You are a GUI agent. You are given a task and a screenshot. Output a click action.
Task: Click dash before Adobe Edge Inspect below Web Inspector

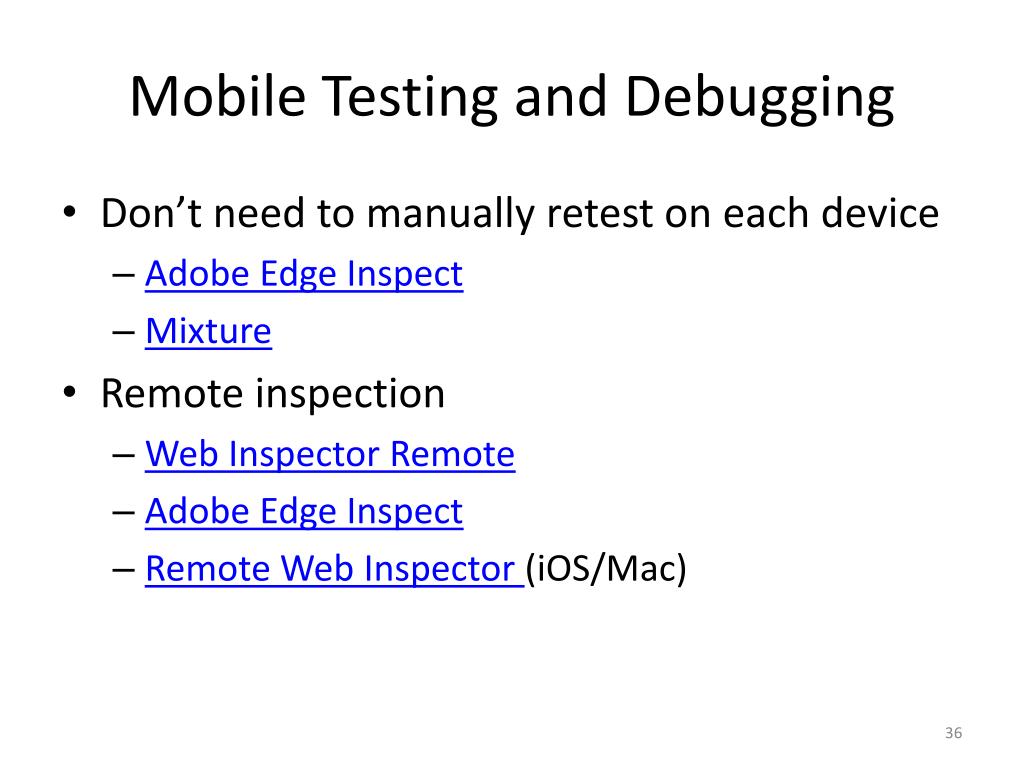[123, 512]
